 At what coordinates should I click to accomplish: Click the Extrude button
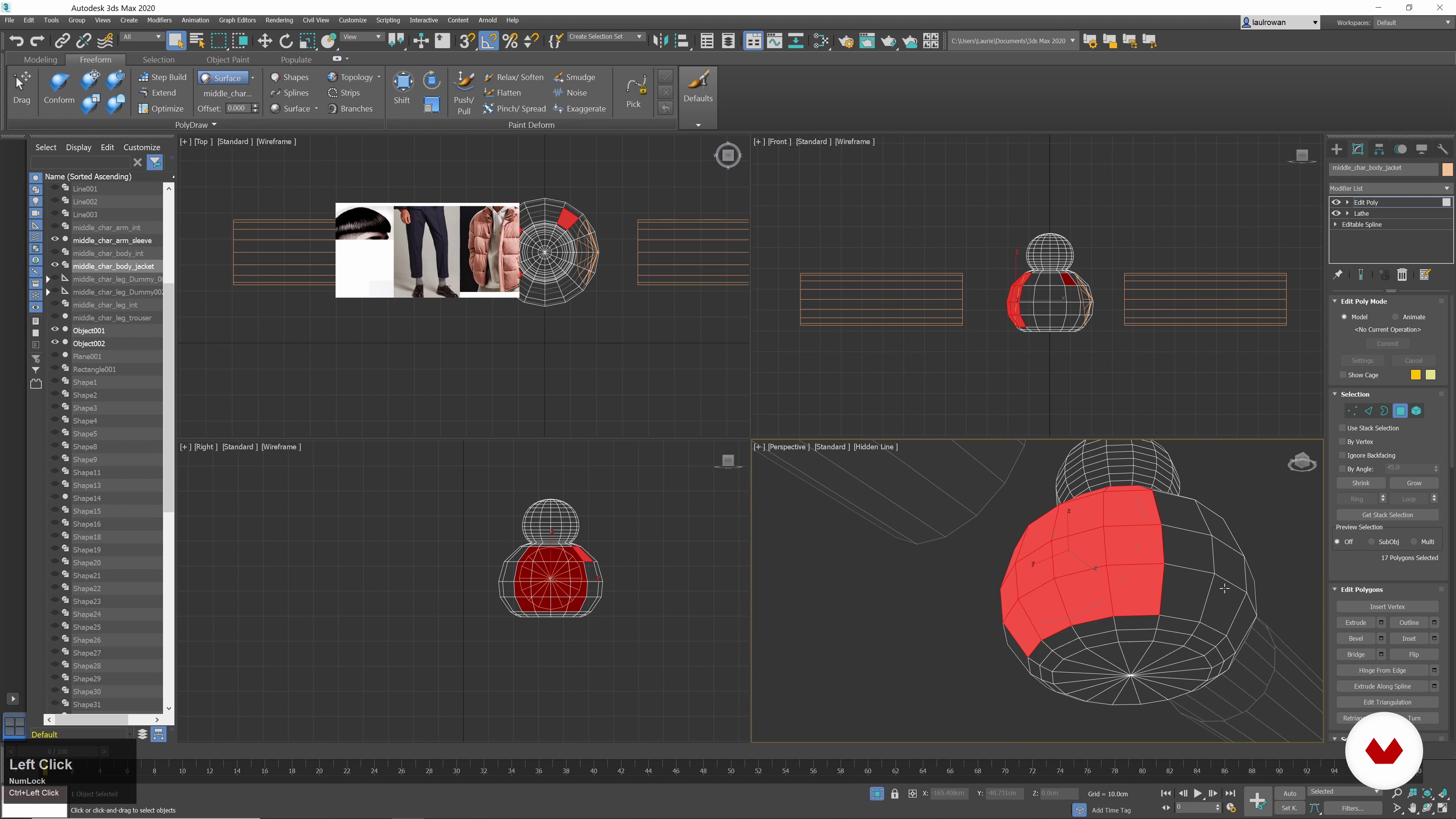point(1356,622)
